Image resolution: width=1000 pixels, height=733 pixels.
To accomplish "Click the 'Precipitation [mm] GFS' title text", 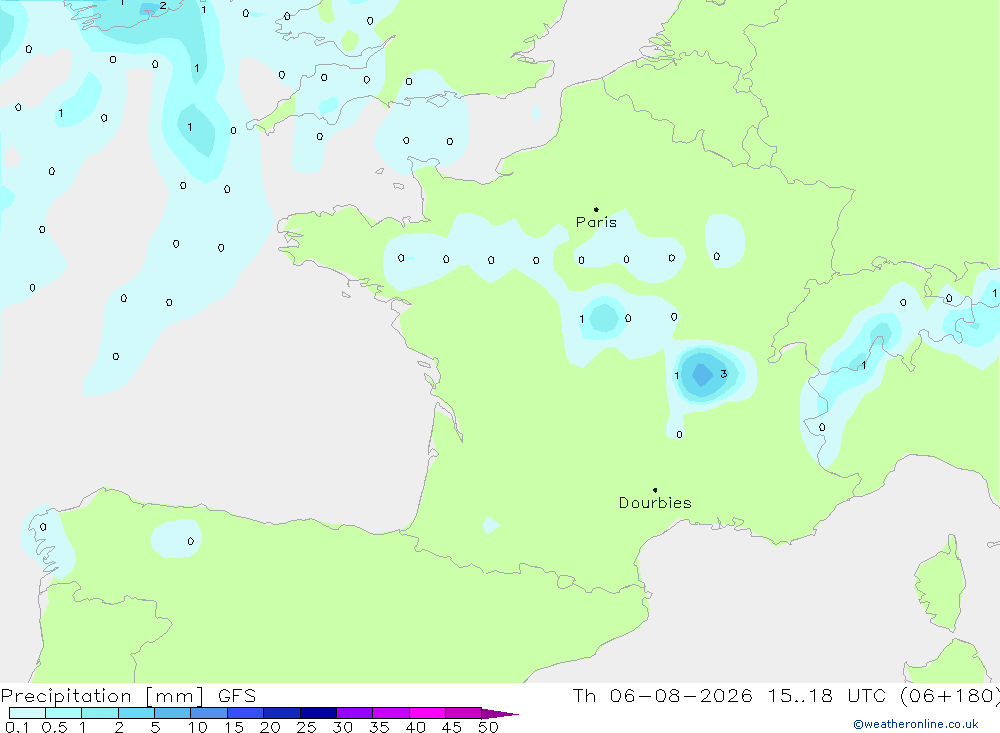I will (128, 695).
